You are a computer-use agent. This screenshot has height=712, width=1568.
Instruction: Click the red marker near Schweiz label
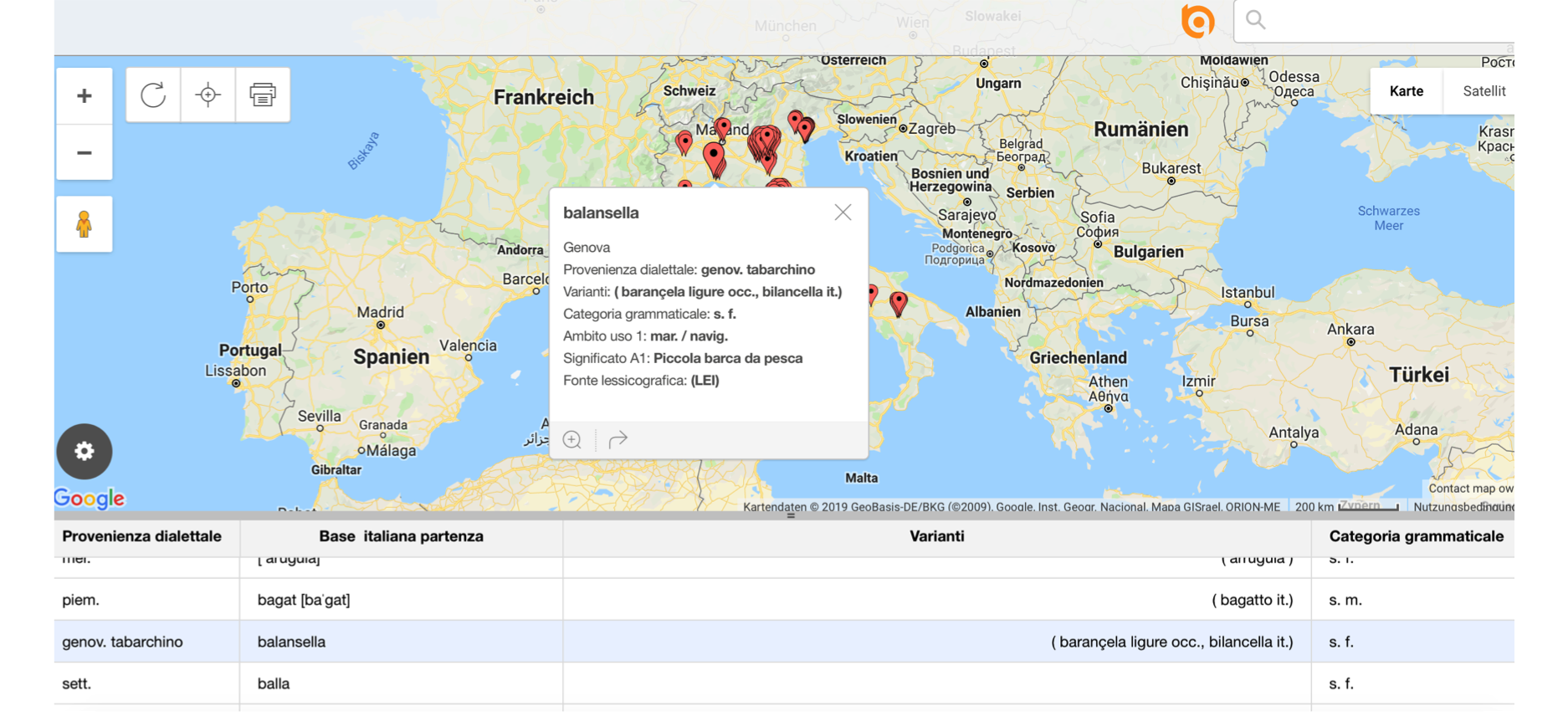tap(722, 128)
